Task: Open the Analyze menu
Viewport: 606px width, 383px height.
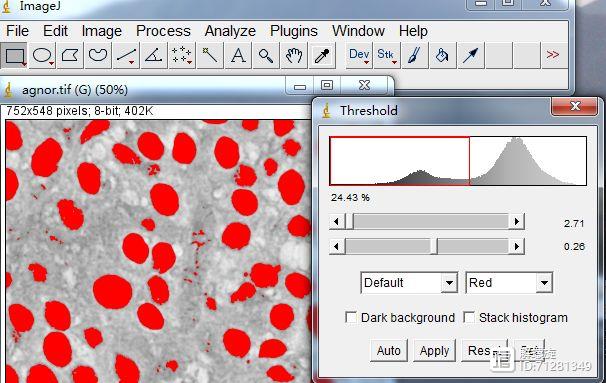Action: (x=230, y=31)
